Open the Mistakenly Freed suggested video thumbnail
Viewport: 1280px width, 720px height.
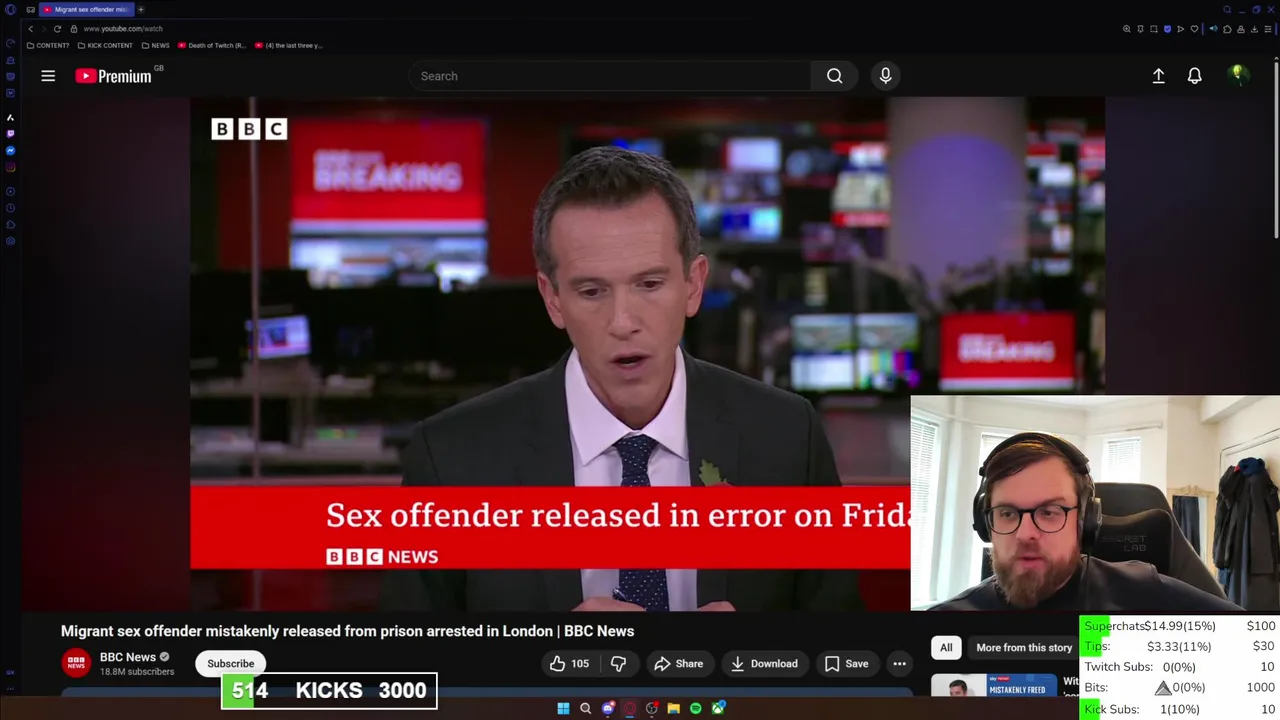tap(994, 686)
